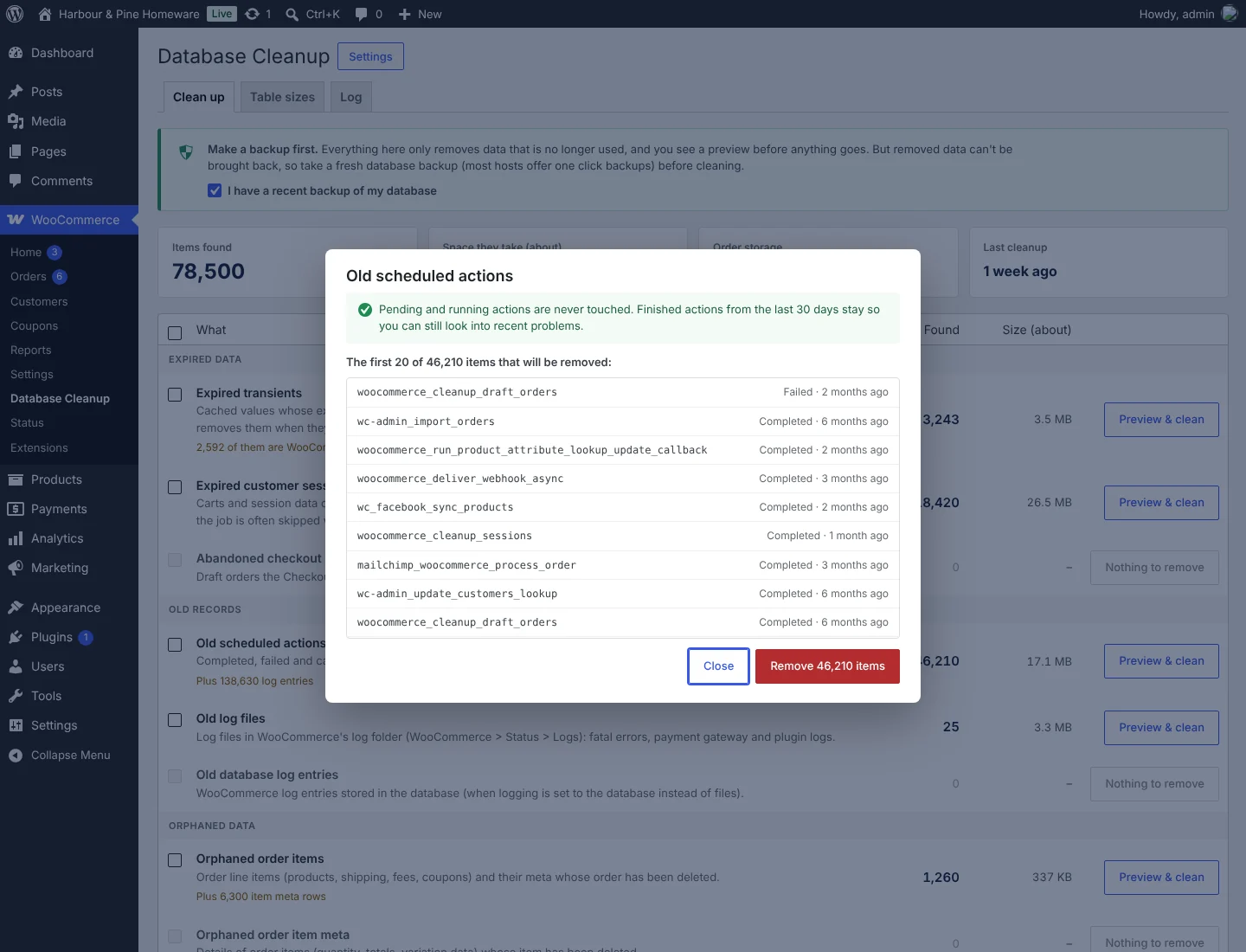Screen dimensions: 1246x952
Task: Open the Settings button beside Database Cleanup
Action: [370, 56]
